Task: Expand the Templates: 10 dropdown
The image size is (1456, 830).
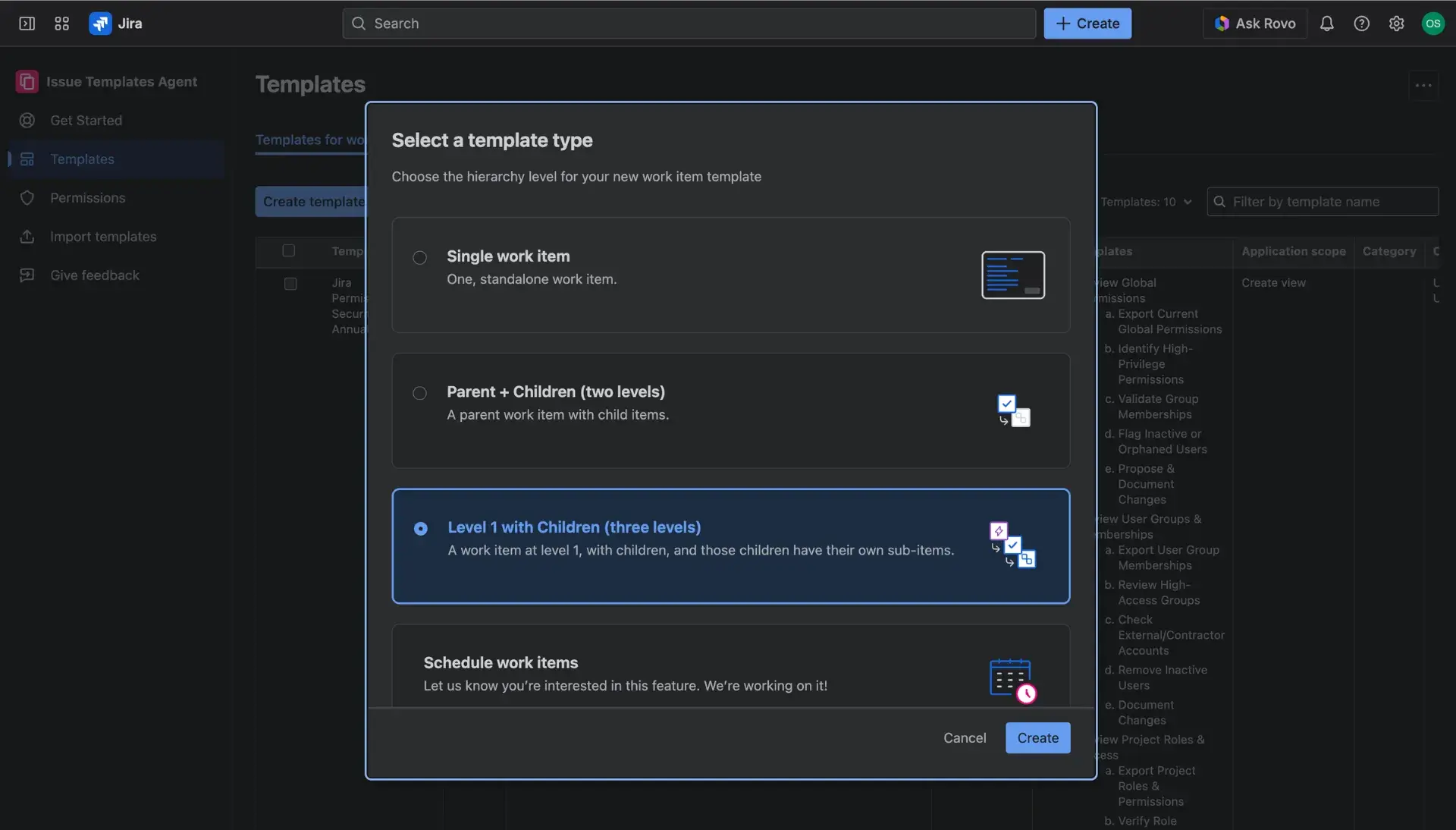Action: tap(1147, 202)
